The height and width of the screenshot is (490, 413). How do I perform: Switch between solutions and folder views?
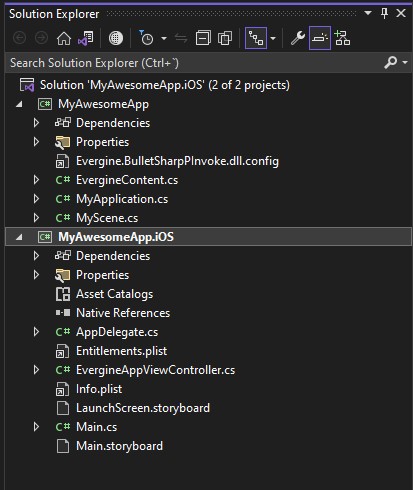click(86, 38)
